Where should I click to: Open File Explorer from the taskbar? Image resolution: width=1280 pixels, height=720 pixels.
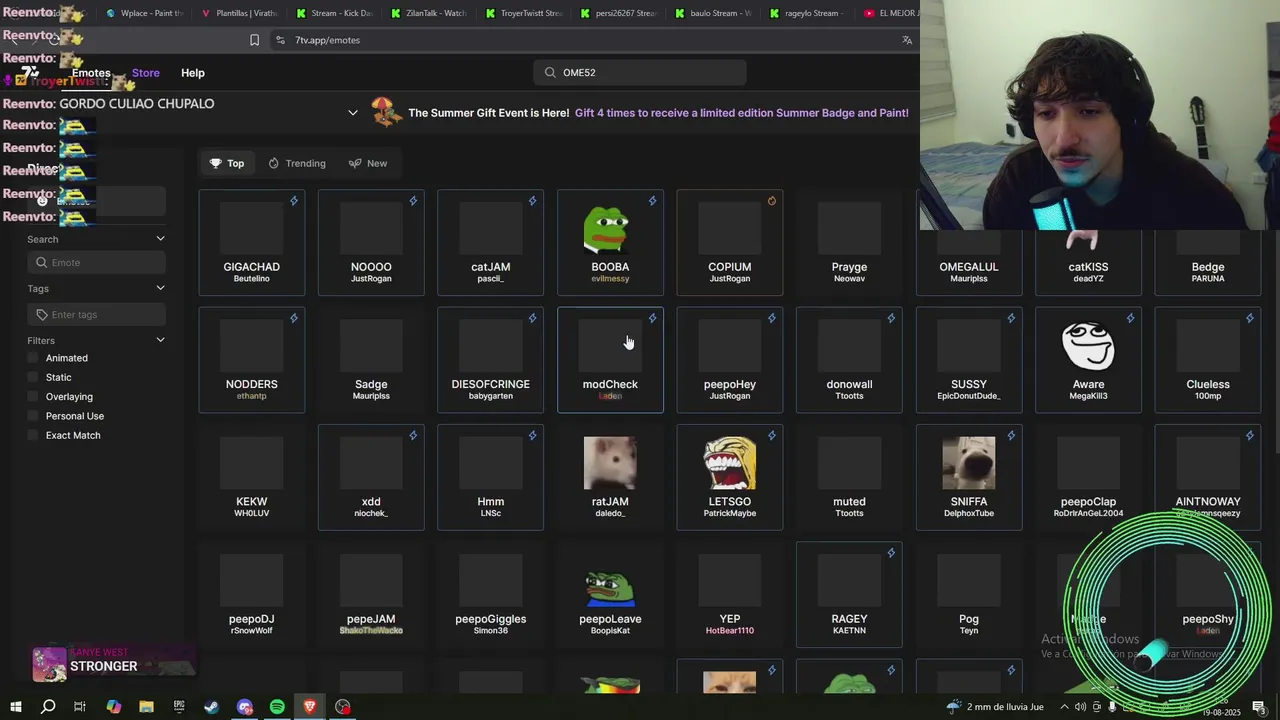point(146,707)
